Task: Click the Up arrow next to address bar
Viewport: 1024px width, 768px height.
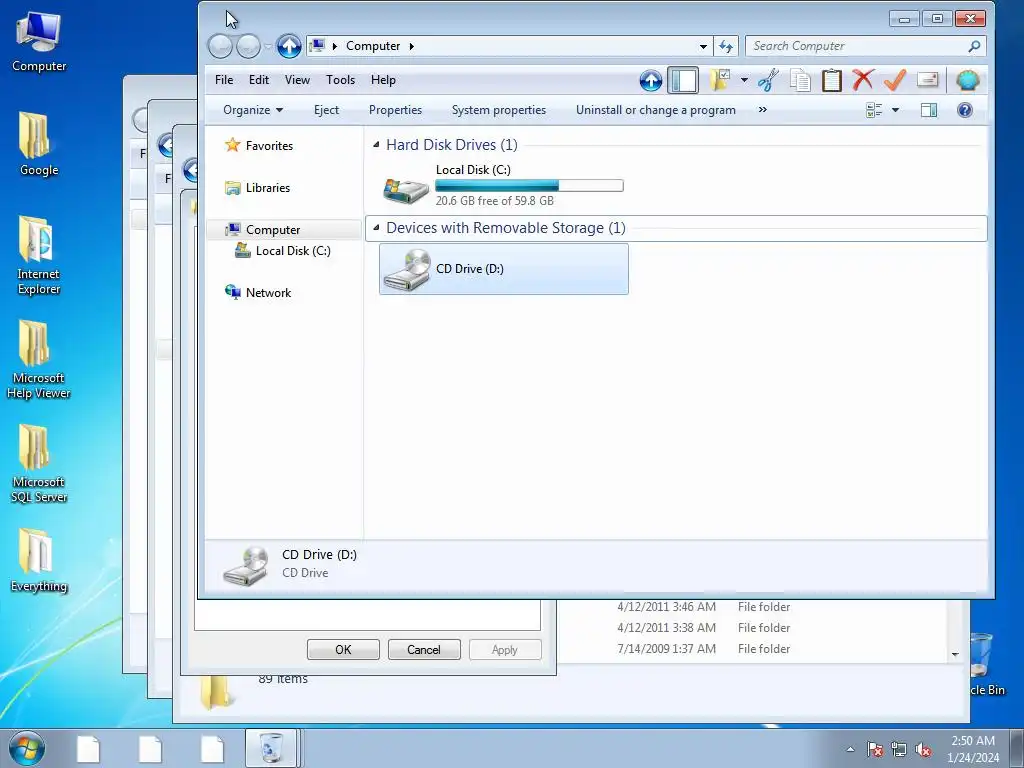Action: (x=289, y=46)
